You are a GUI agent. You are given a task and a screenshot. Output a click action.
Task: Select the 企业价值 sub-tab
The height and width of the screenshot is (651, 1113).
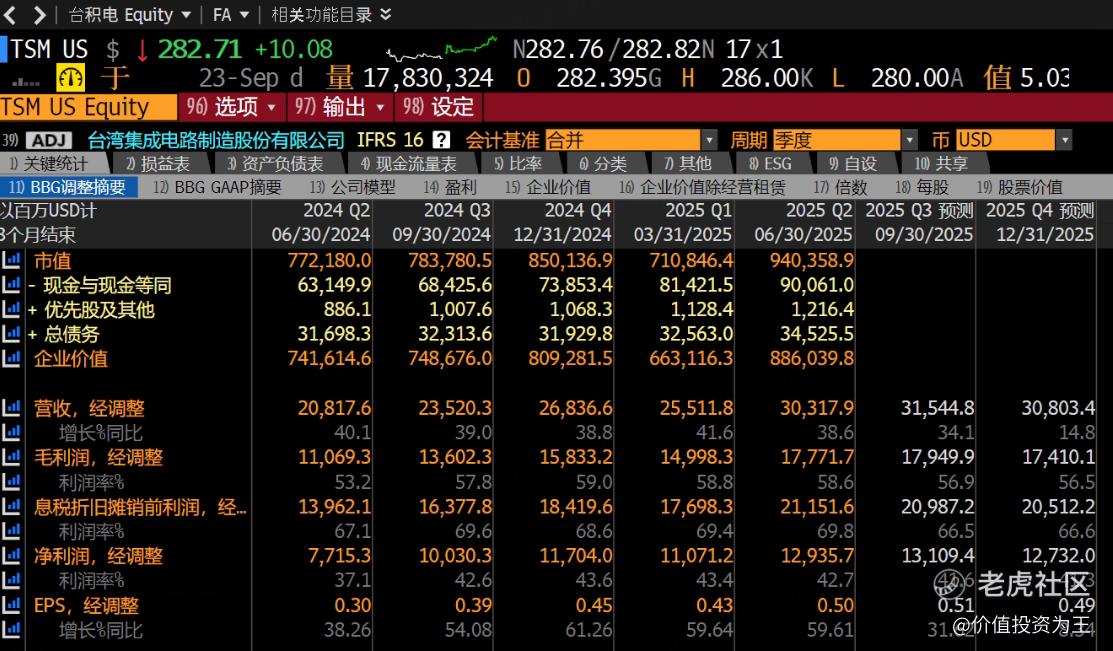pos(548,187)
